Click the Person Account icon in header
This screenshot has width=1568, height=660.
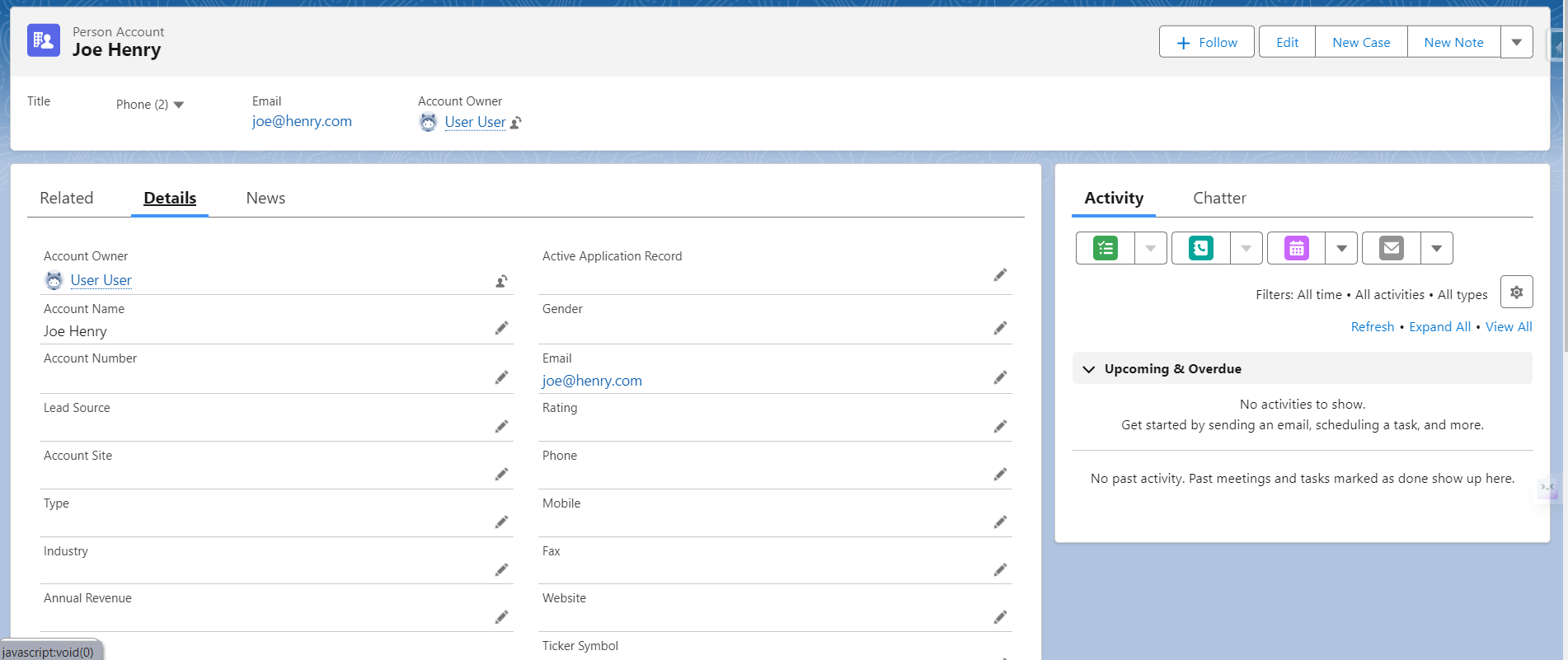click(44, 40)
